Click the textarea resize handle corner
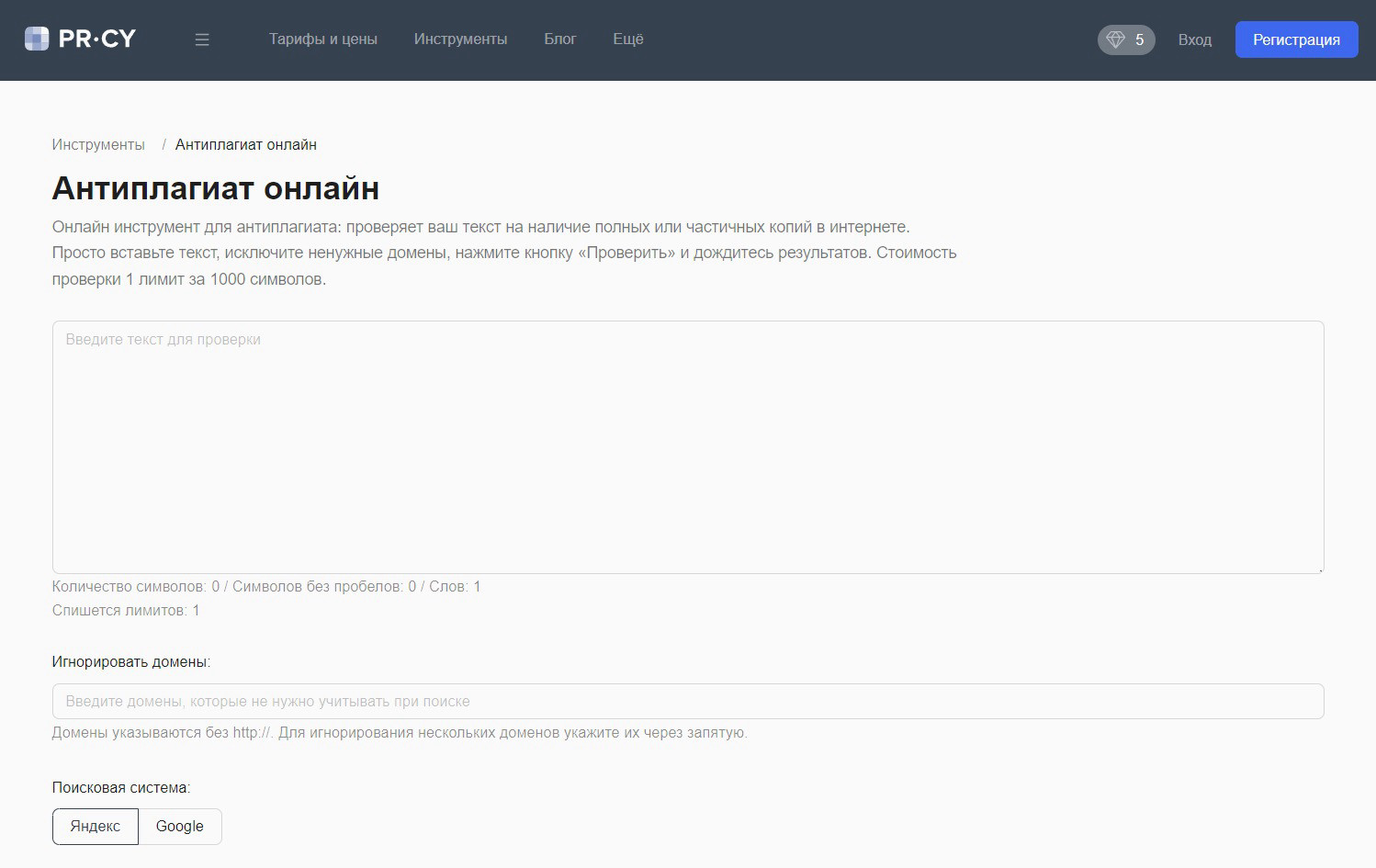 click(x=1320, y=569)
